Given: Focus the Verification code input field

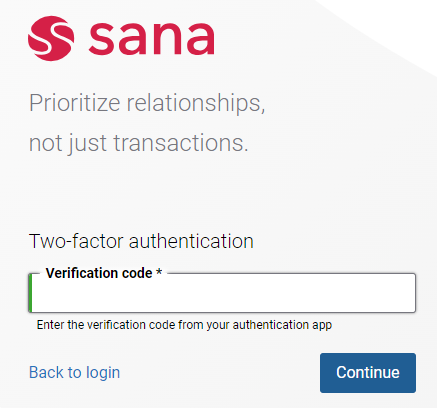Looking at the screenshot, I should (222, 293).
